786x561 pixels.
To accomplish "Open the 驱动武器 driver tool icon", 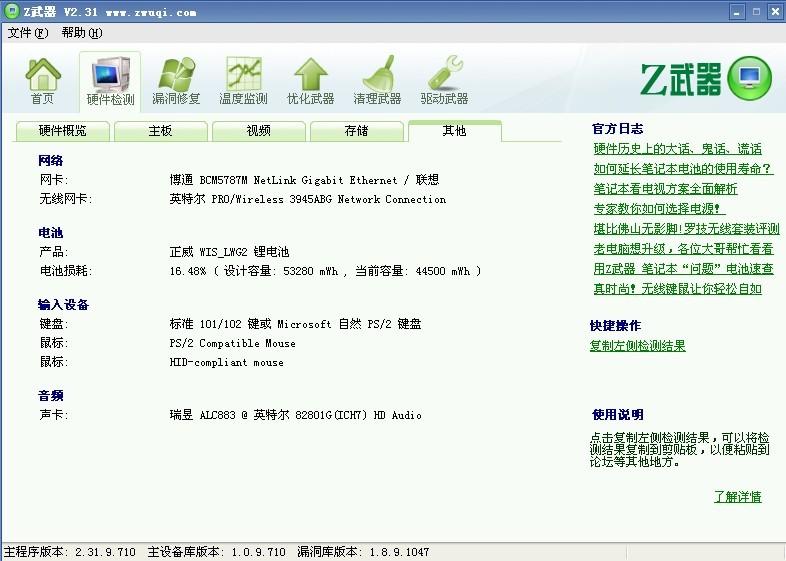I will pyautogui.click(x=444, y=81).
